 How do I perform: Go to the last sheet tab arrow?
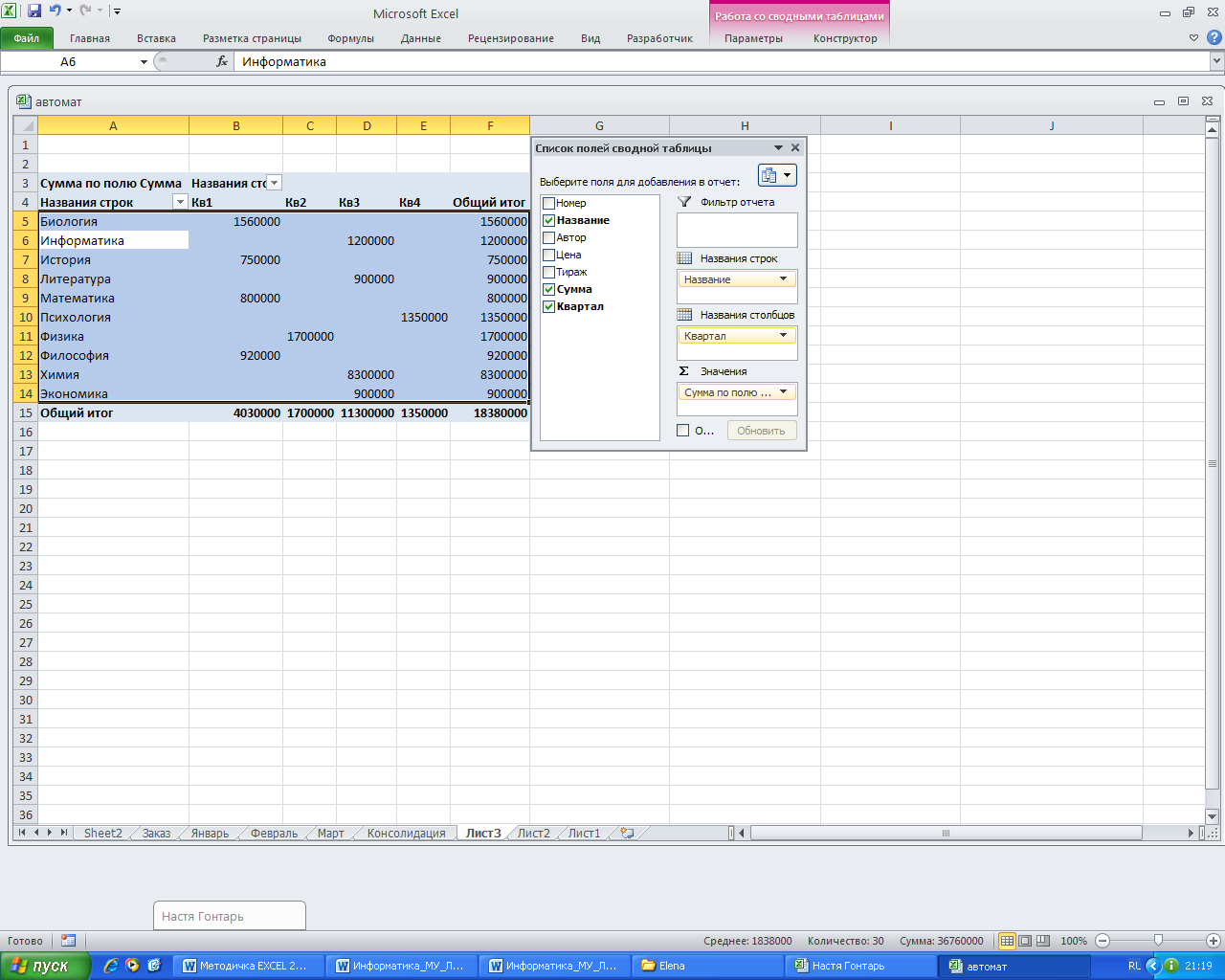coord(64,833)
